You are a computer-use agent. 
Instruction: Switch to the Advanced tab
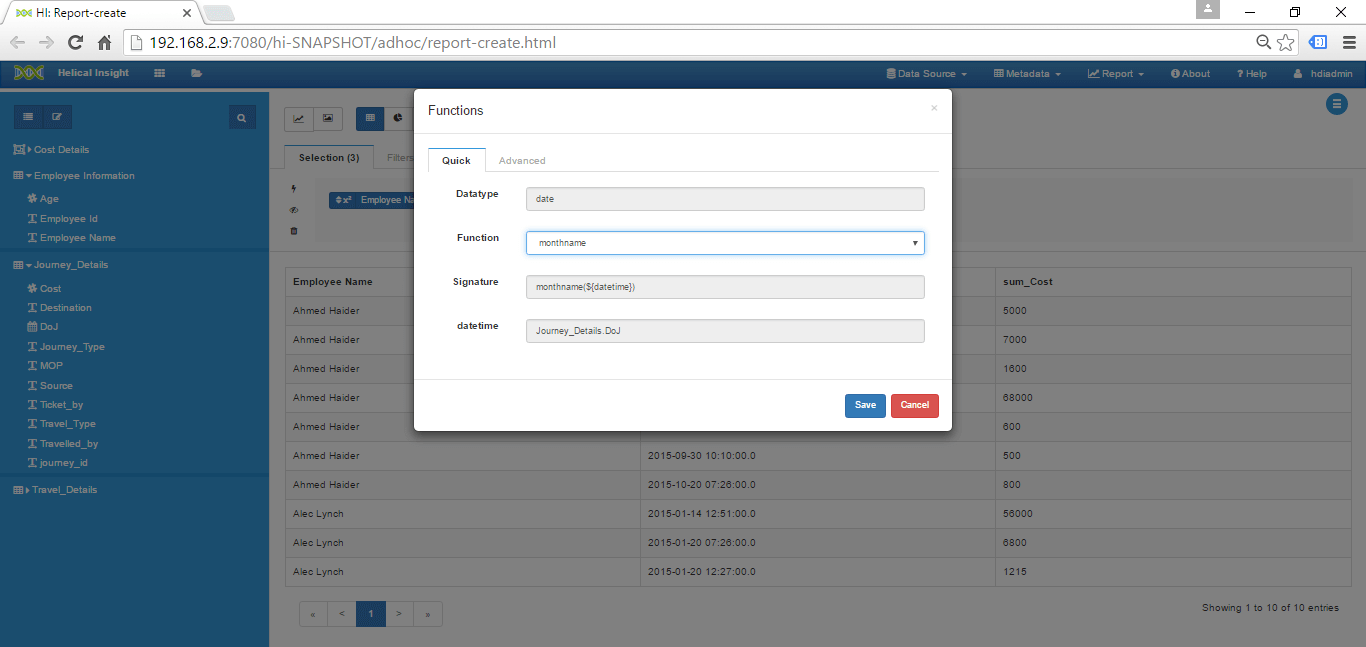pyautogui.click(x=522, y=160)
